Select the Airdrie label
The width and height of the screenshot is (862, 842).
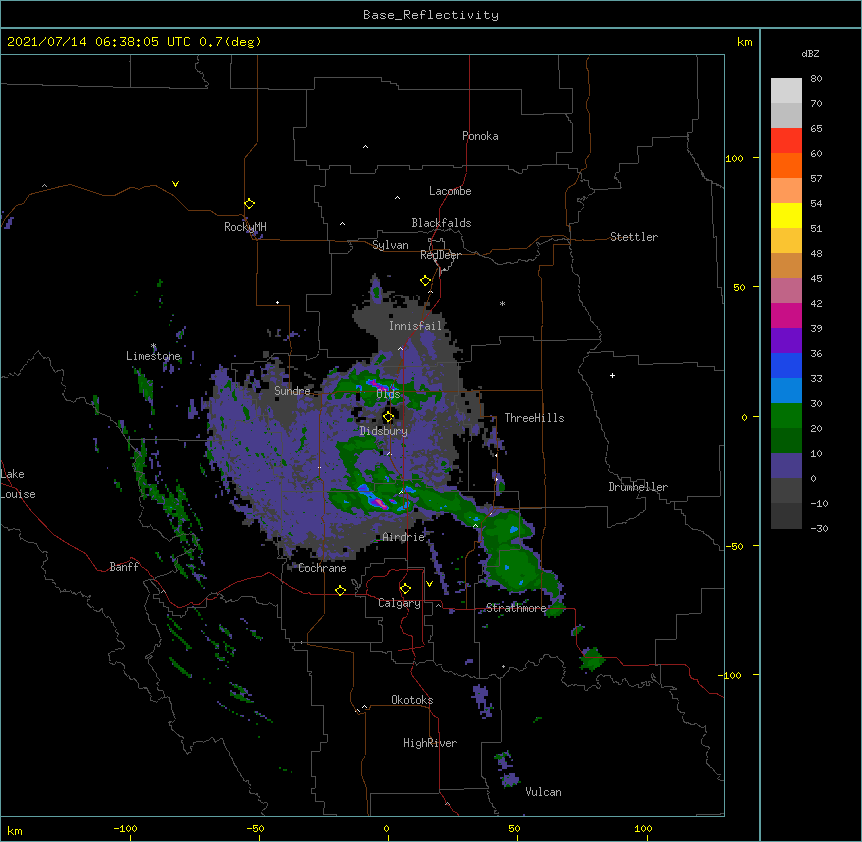click(404, 537)
